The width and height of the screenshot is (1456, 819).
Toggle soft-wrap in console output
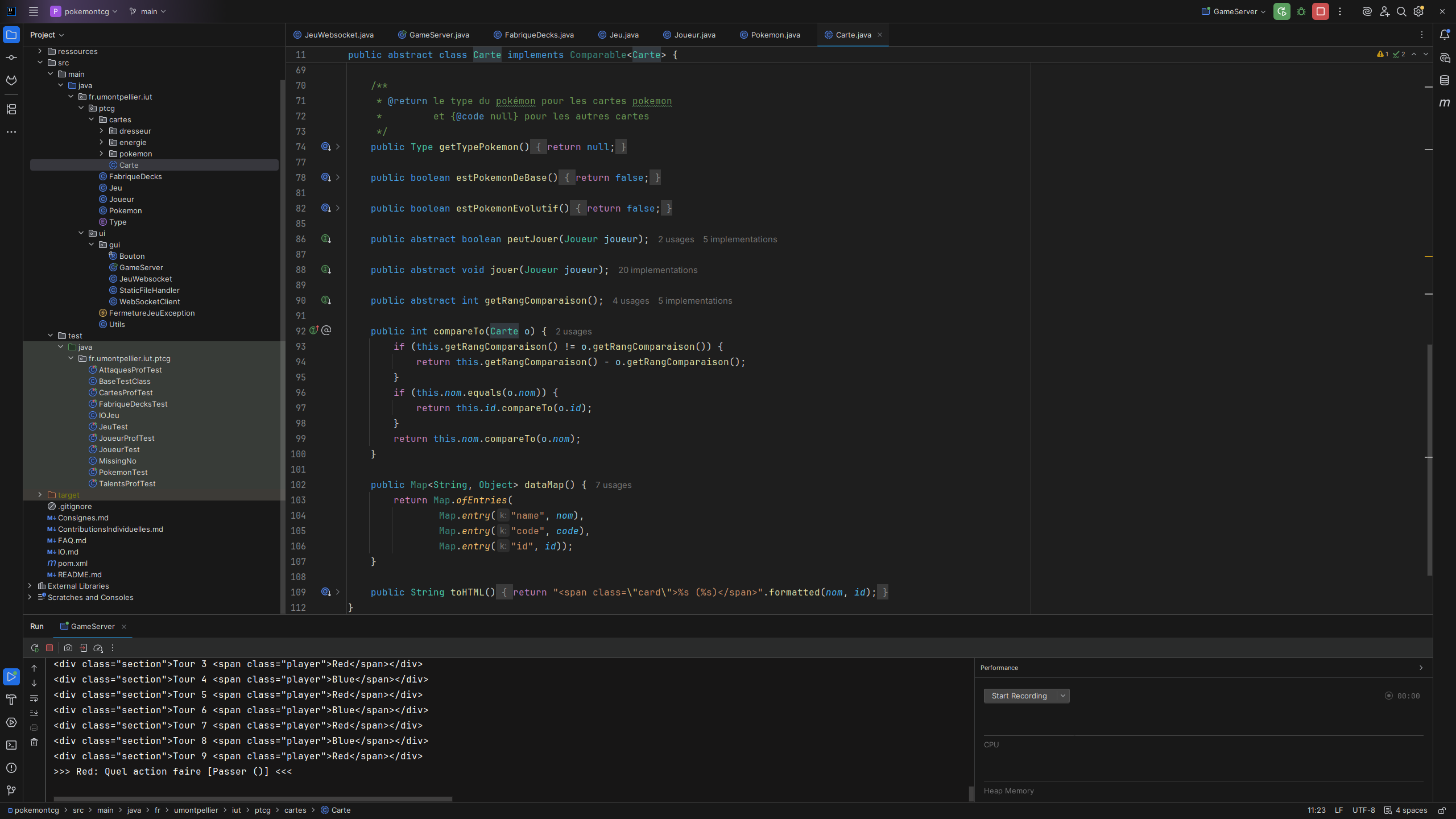[x=34, y=698]
